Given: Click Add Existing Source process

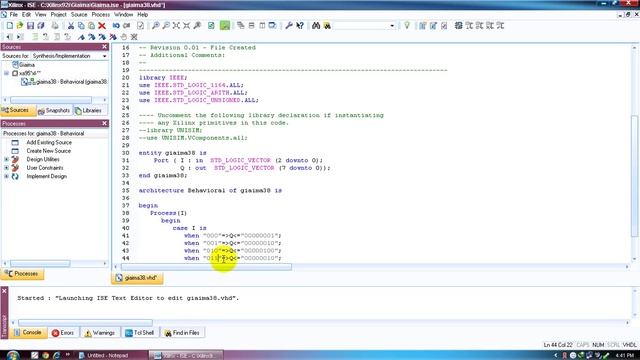Looking at the screenshot, I should coord(49,142).
